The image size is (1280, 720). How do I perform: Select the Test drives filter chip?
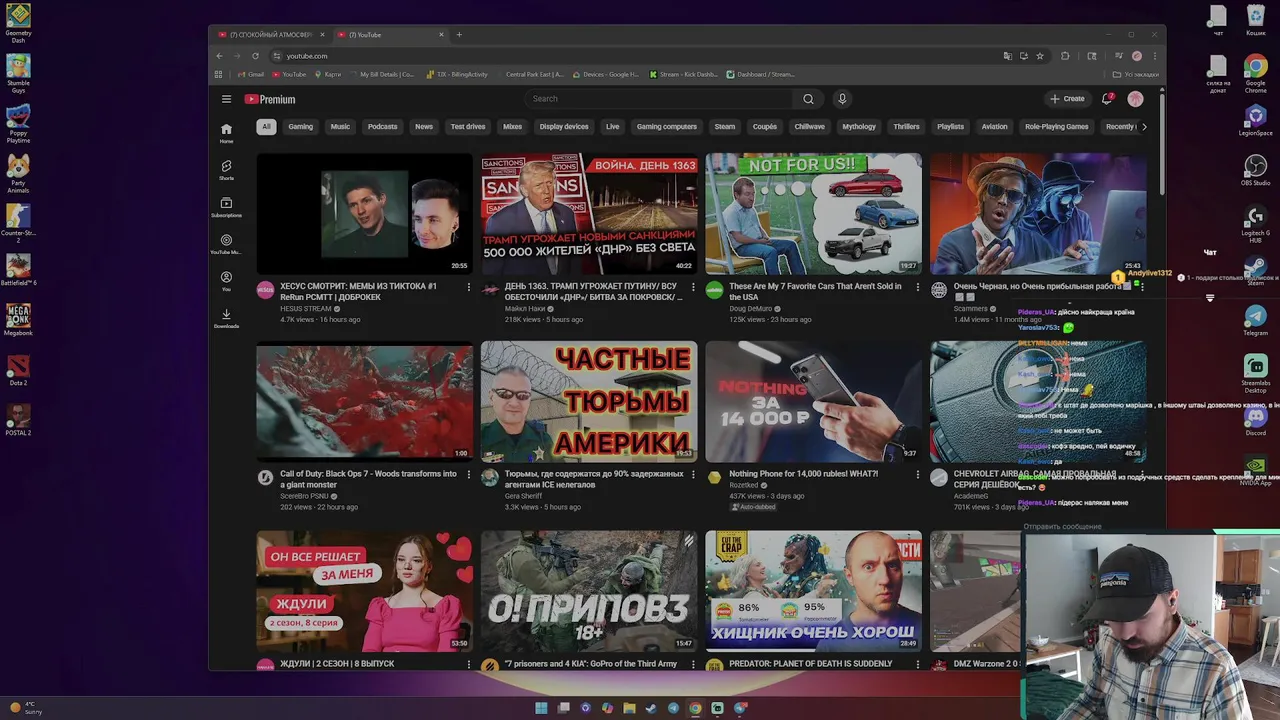tap(468, 127)
